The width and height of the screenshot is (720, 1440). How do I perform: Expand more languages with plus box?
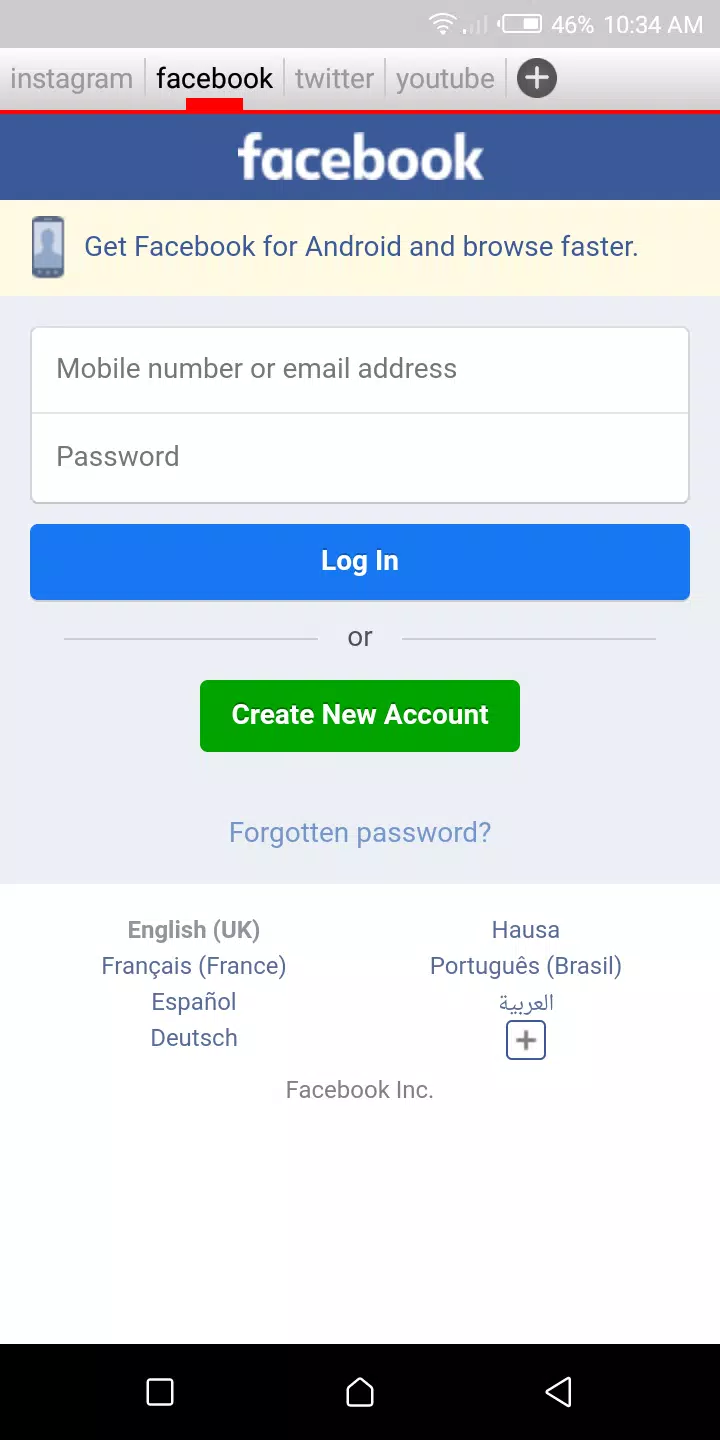[x=526, y=1040]
